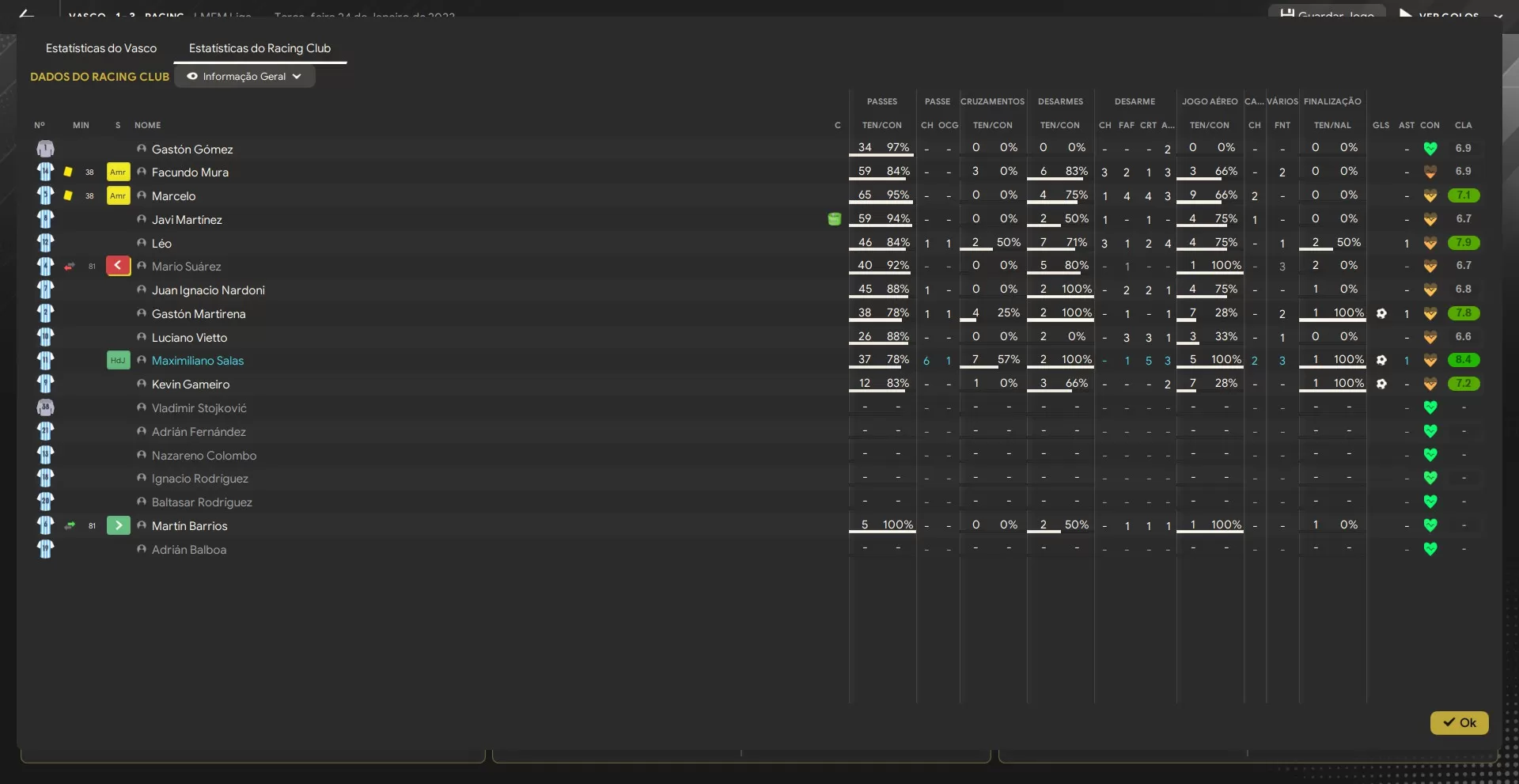
Task: Open VER GOLOS dropdown at top
Action: point(1450,14)
